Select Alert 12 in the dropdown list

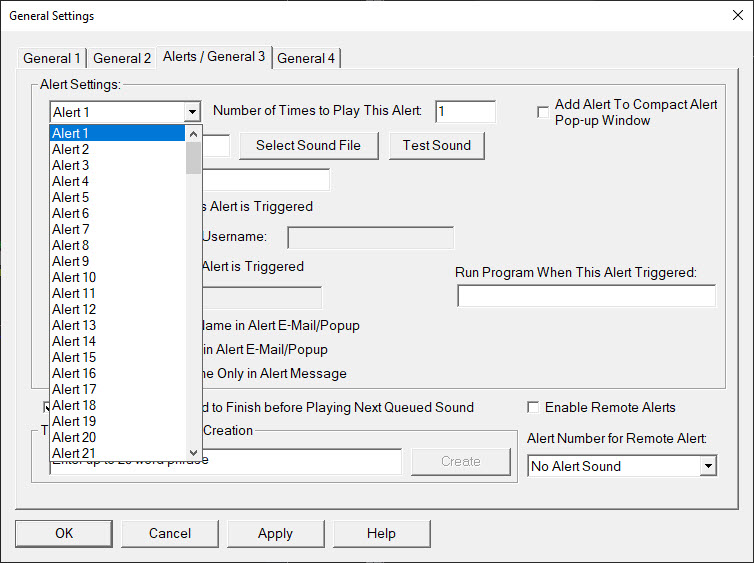tap(117, 309)
